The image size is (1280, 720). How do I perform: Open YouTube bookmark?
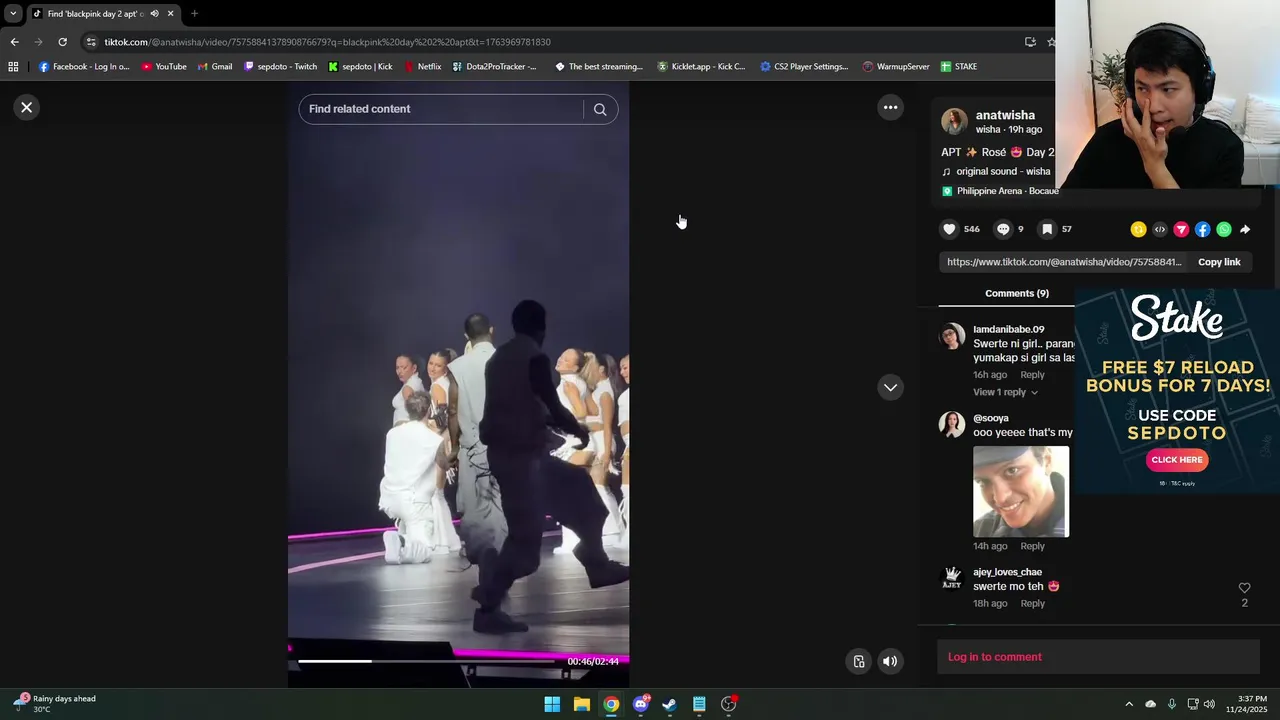click(x=164, y=67)
